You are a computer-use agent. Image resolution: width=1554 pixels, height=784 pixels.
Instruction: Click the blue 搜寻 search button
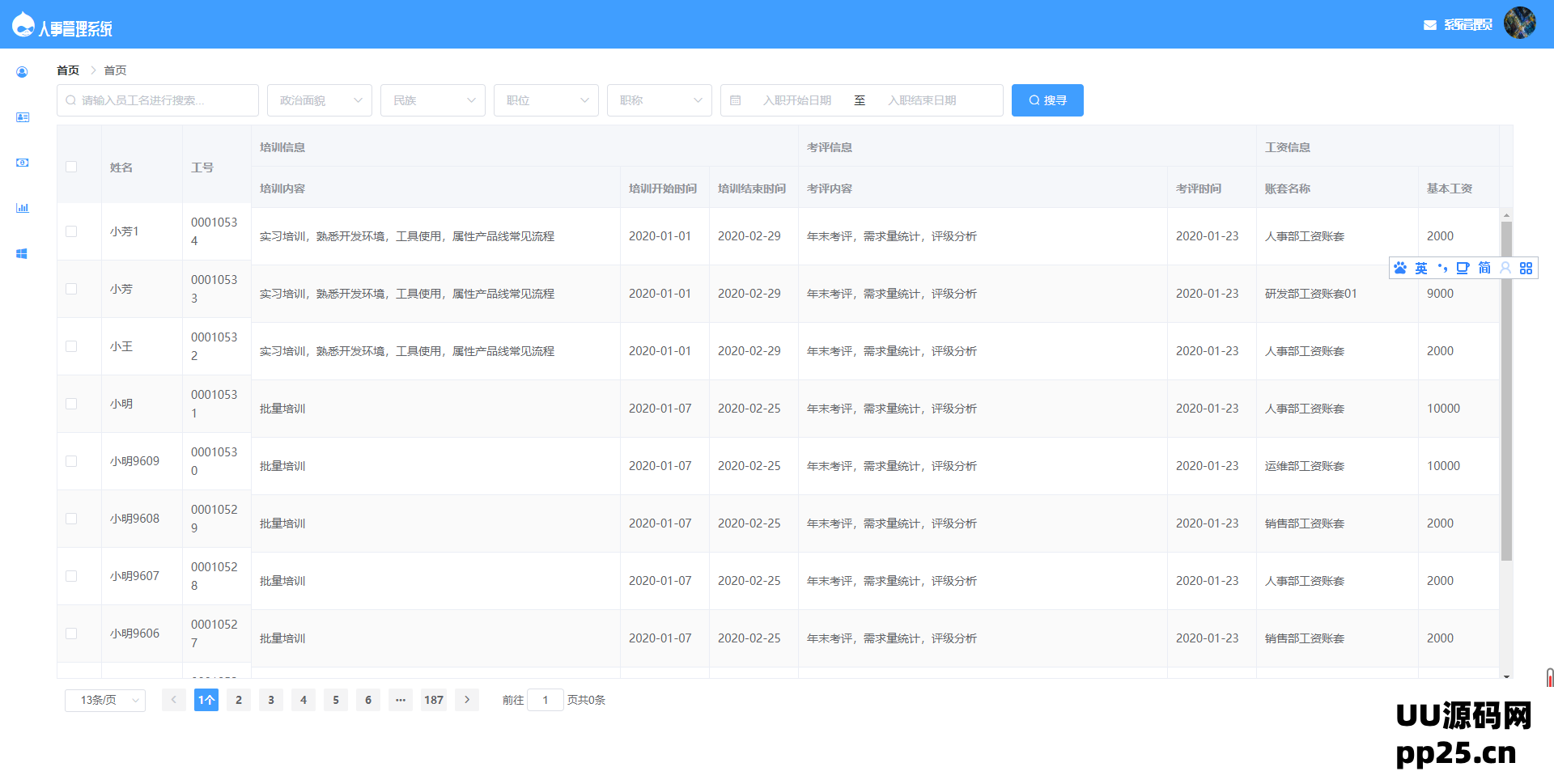coord(1047,100)
